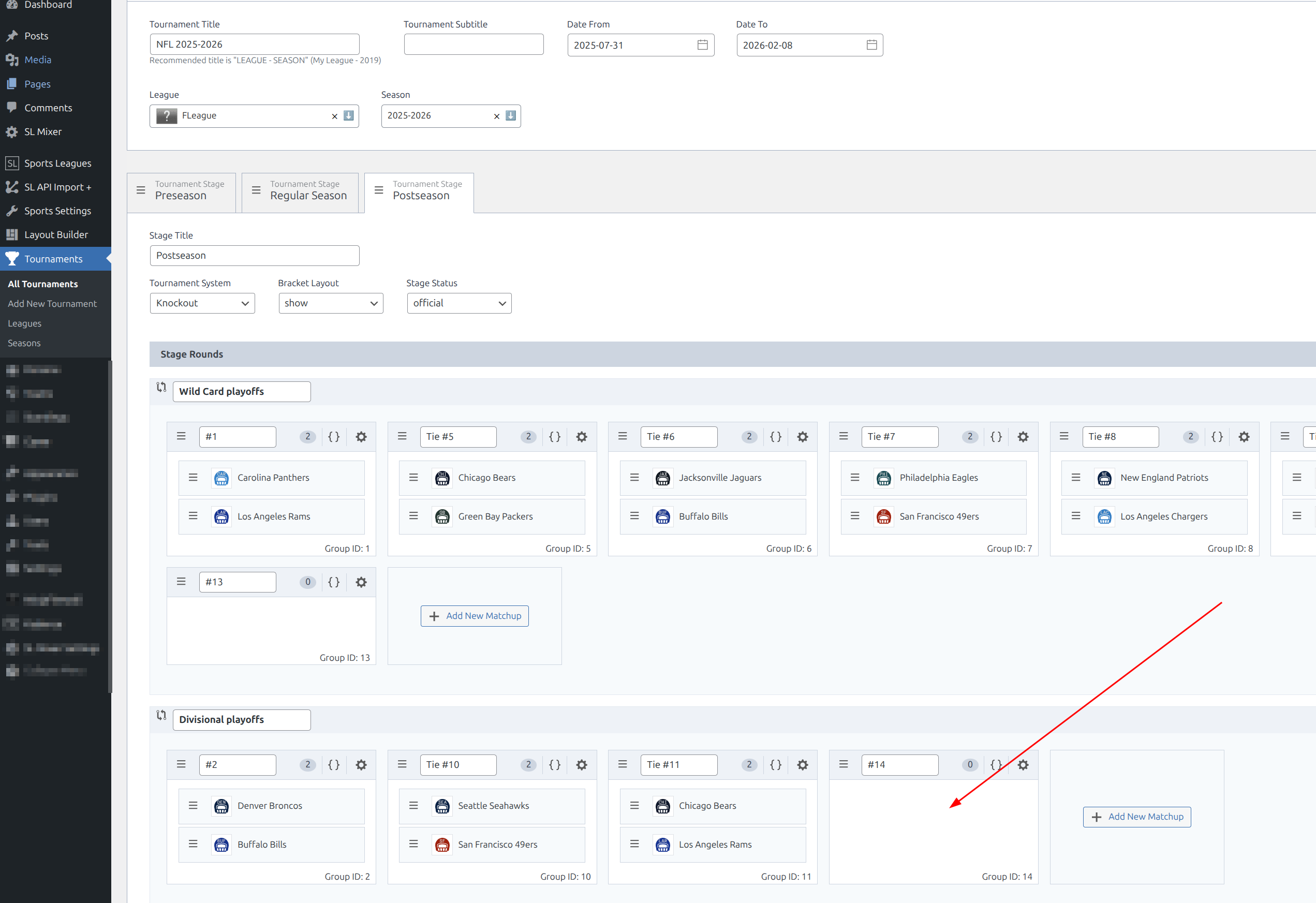
Task: Open calendar picker in Date From field
Action: pyautogui.click(x=702, y=45)
